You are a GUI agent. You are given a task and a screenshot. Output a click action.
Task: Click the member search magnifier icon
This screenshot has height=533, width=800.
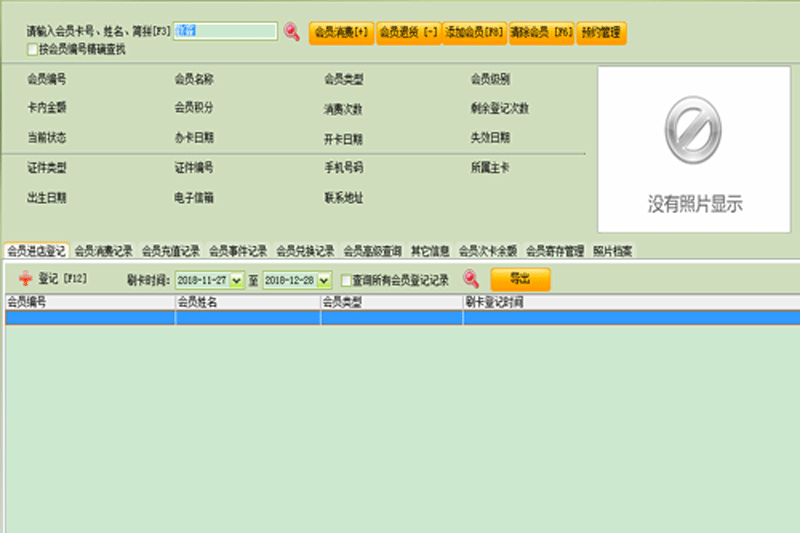pos(292,32)
